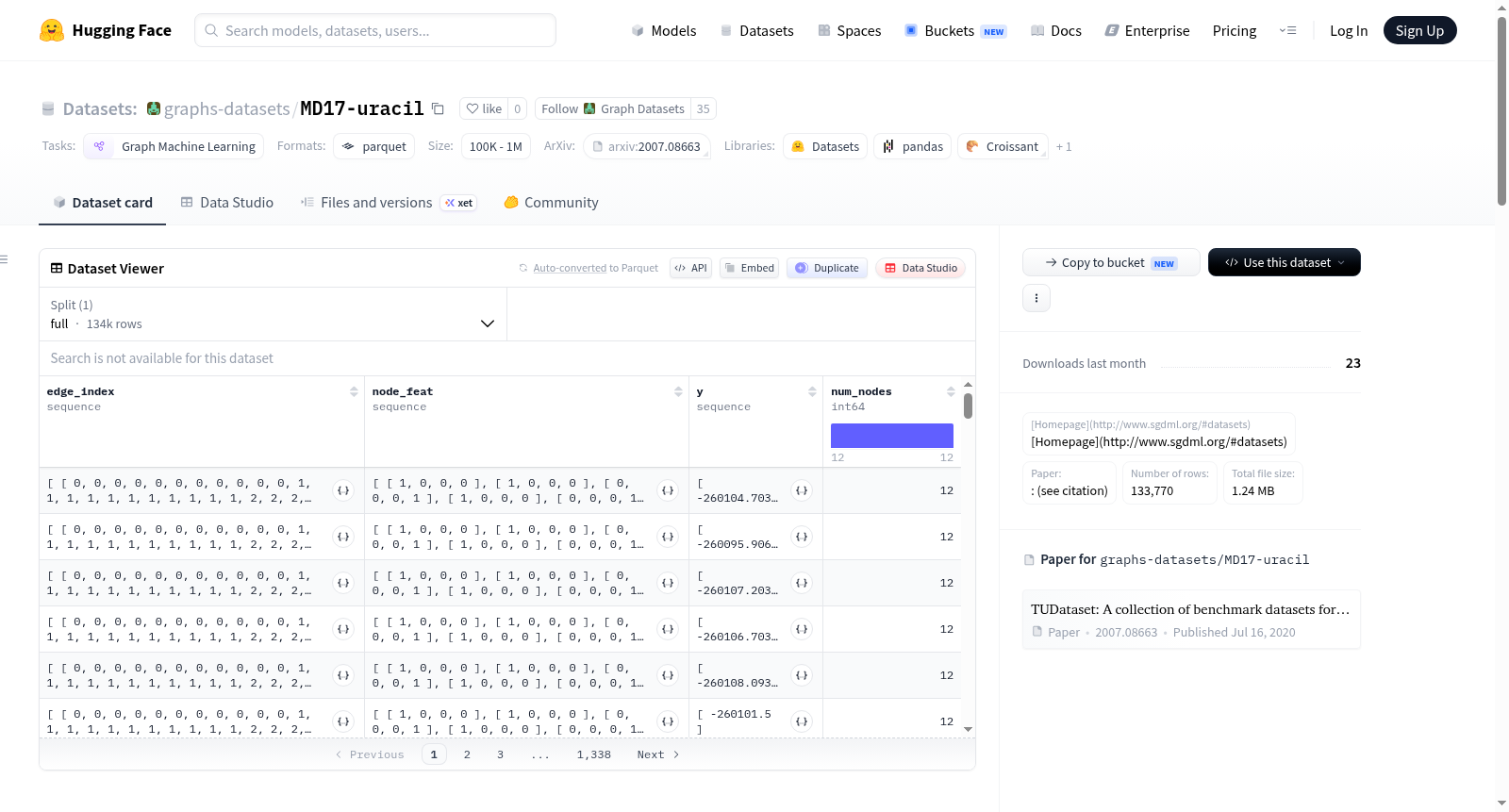Viewport: 1509px width, 812px height.
Task: Expand the y cell showing -260101.5
Action: click(x=802, y=721)
